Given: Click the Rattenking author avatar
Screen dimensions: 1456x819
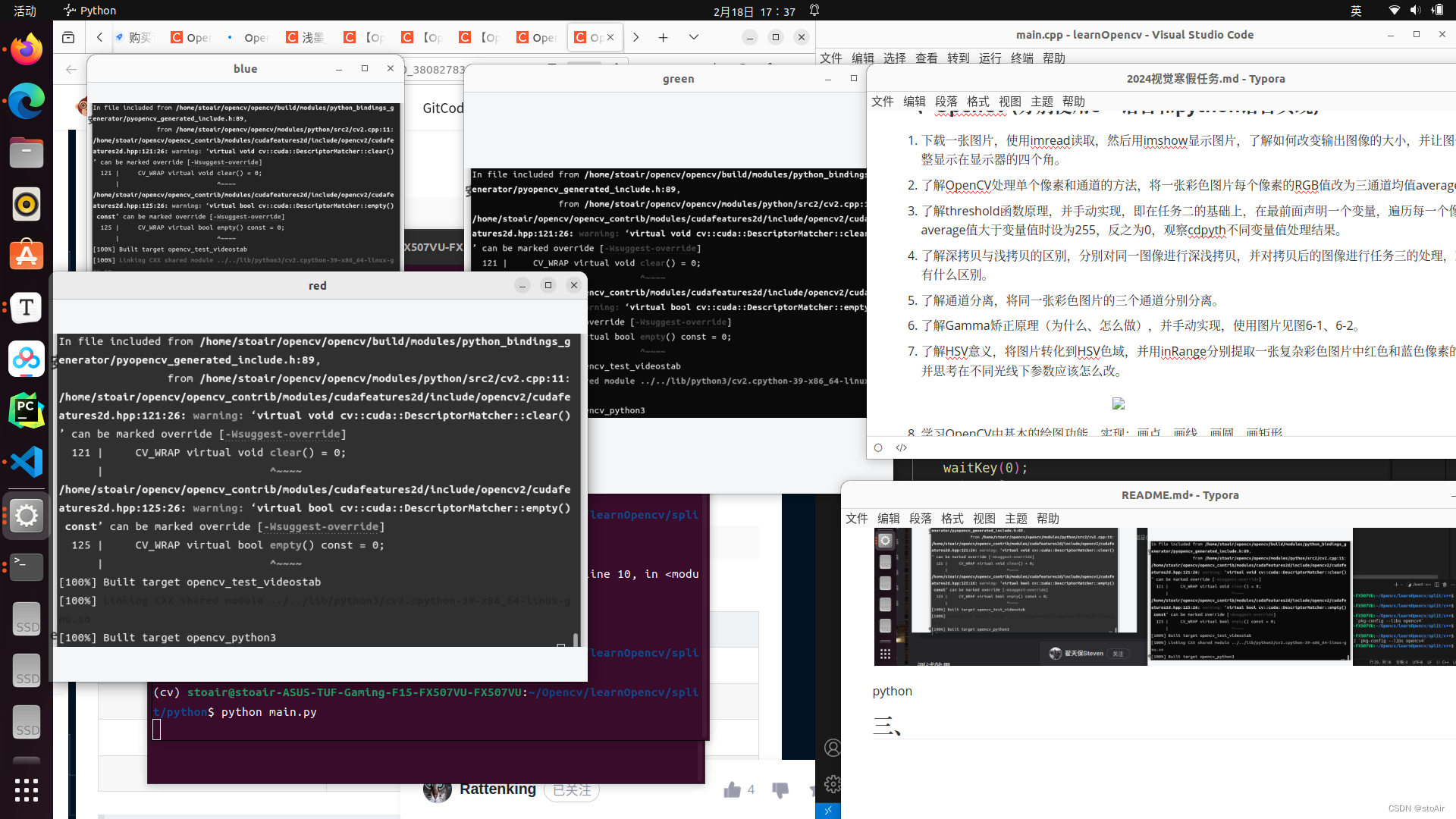Looking at the screenshot, I should click(438, 789).
